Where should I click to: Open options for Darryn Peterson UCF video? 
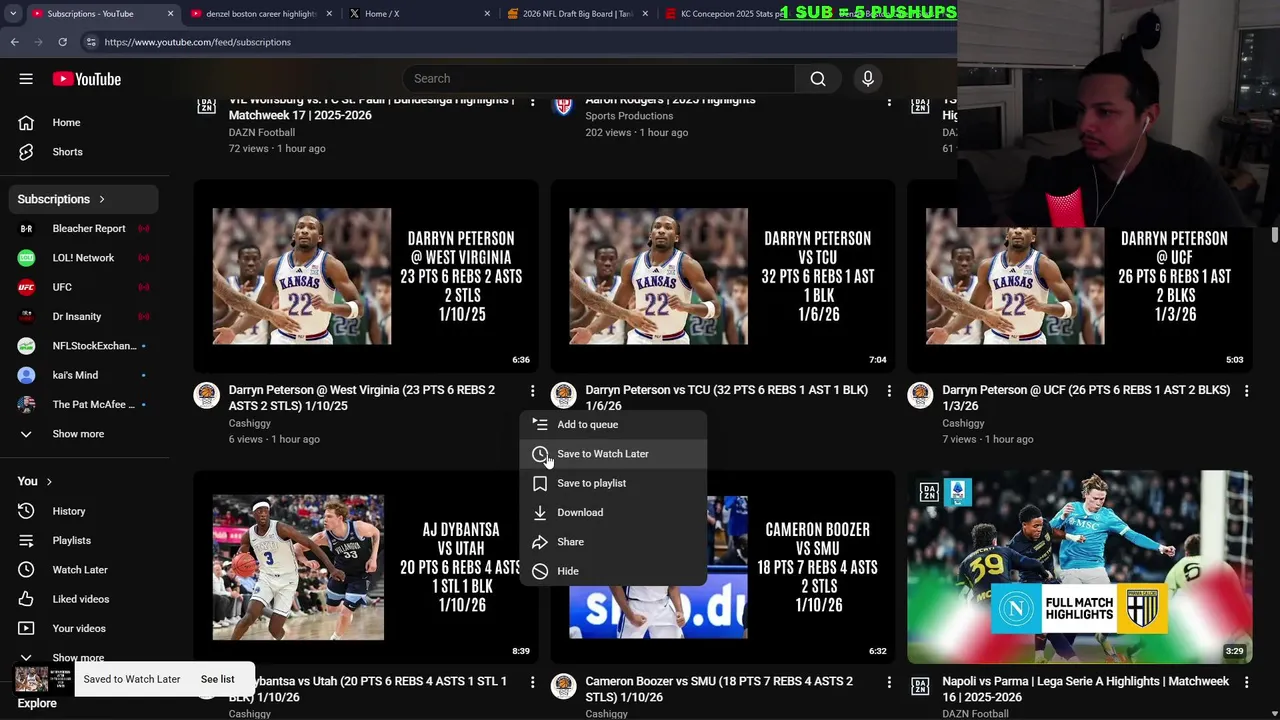(x=1246, y=391)
